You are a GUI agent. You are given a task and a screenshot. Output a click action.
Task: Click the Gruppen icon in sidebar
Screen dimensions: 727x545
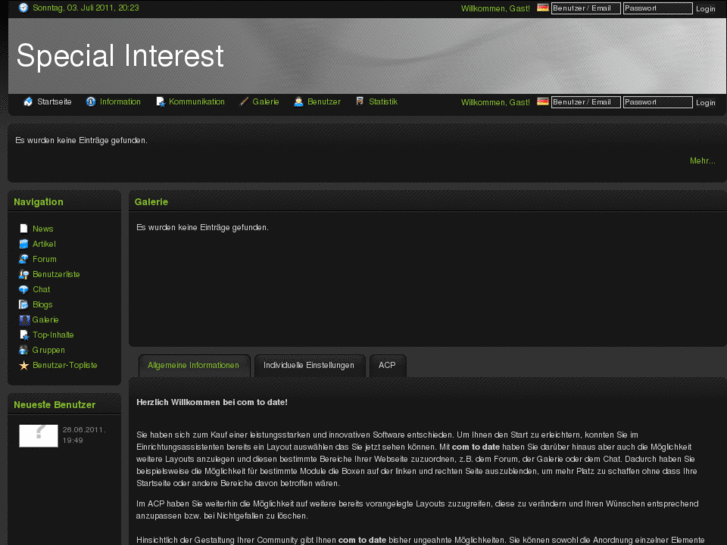[24, 350]
